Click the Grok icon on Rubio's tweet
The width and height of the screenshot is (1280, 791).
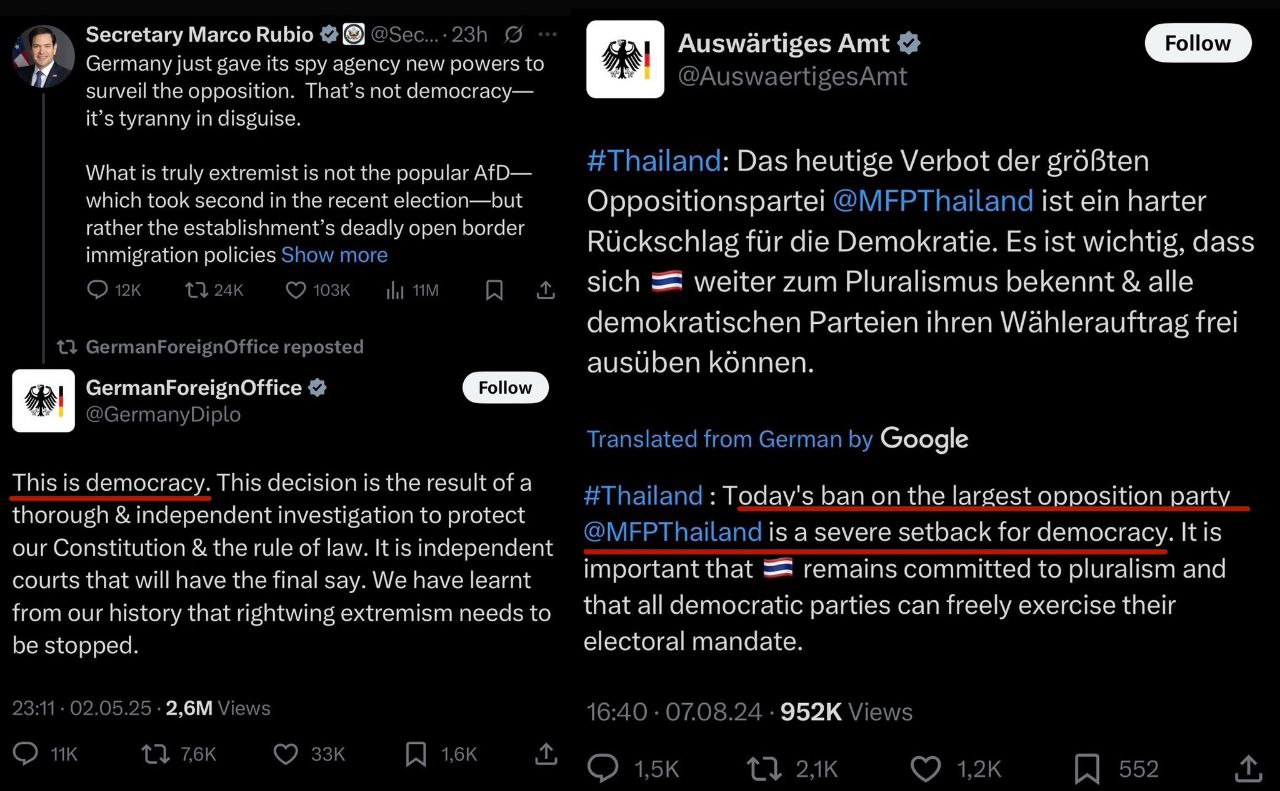(513, 35)
